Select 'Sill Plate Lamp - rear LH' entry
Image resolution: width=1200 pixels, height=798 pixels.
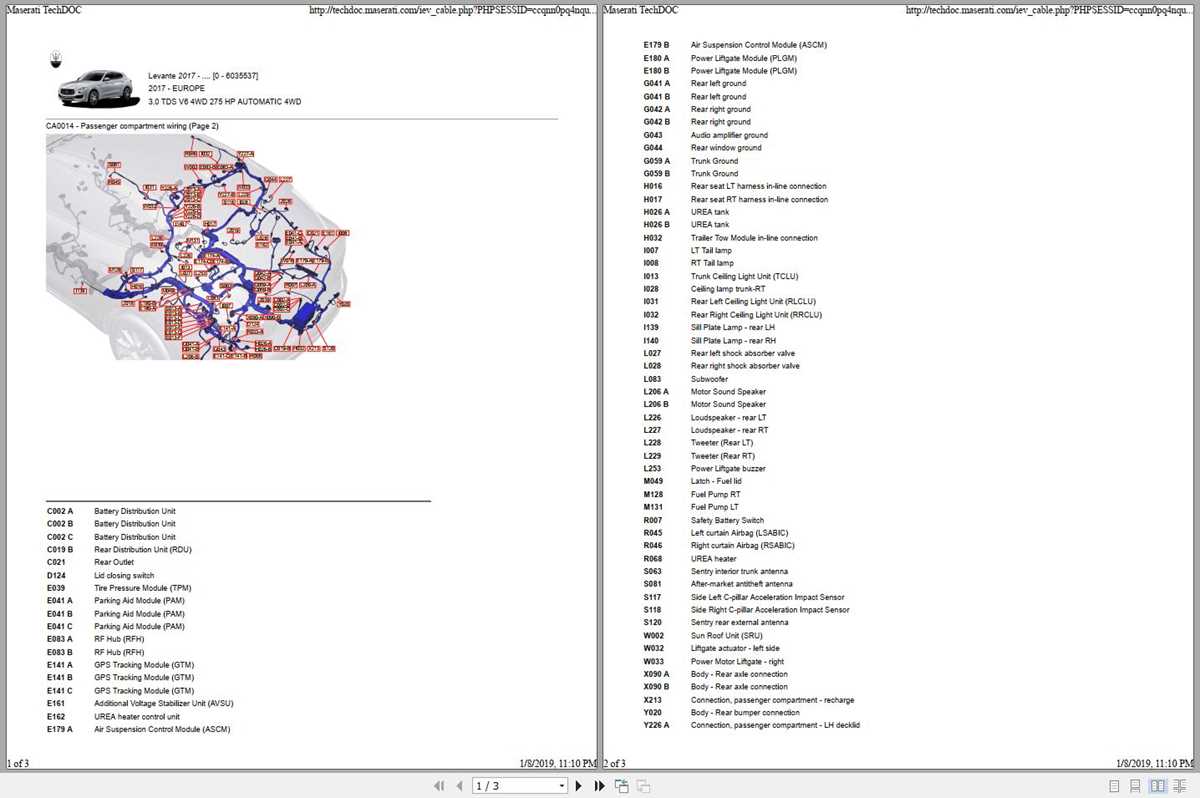[x=733, y=328]
